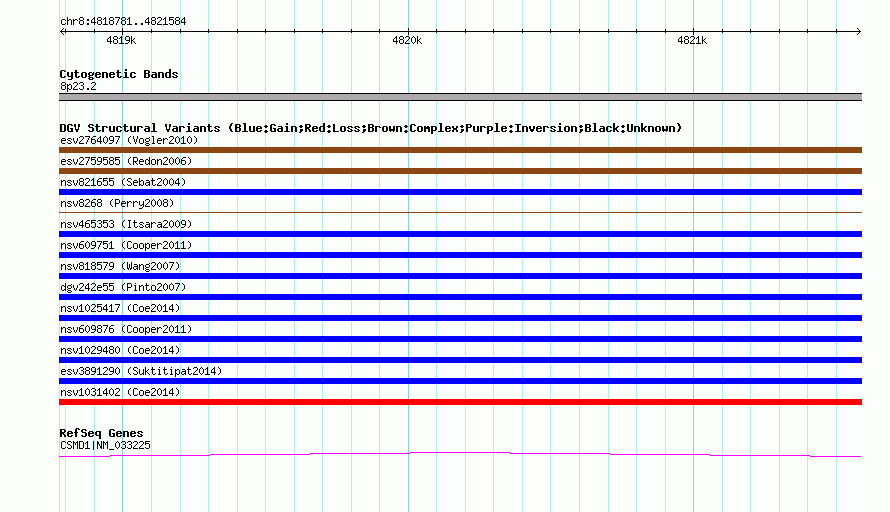Click the chr8:4818781..4821584 region label
The height and width of the screenshot is (512, 890).
pos(123,22)
